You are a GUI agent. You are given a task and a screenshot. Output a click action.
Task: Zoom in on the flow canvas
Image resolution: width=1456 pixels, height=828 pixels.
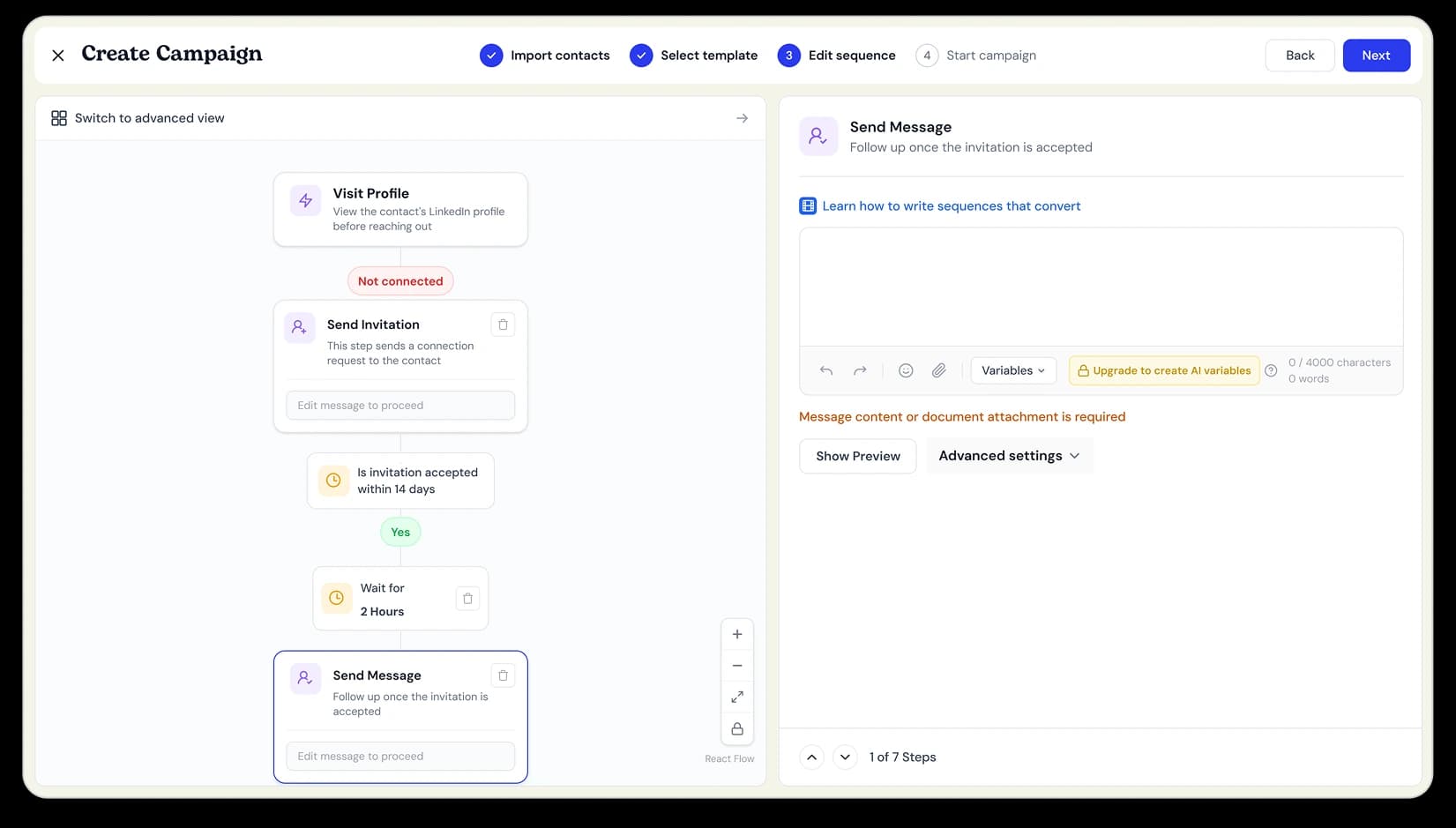tap(737, 633)
